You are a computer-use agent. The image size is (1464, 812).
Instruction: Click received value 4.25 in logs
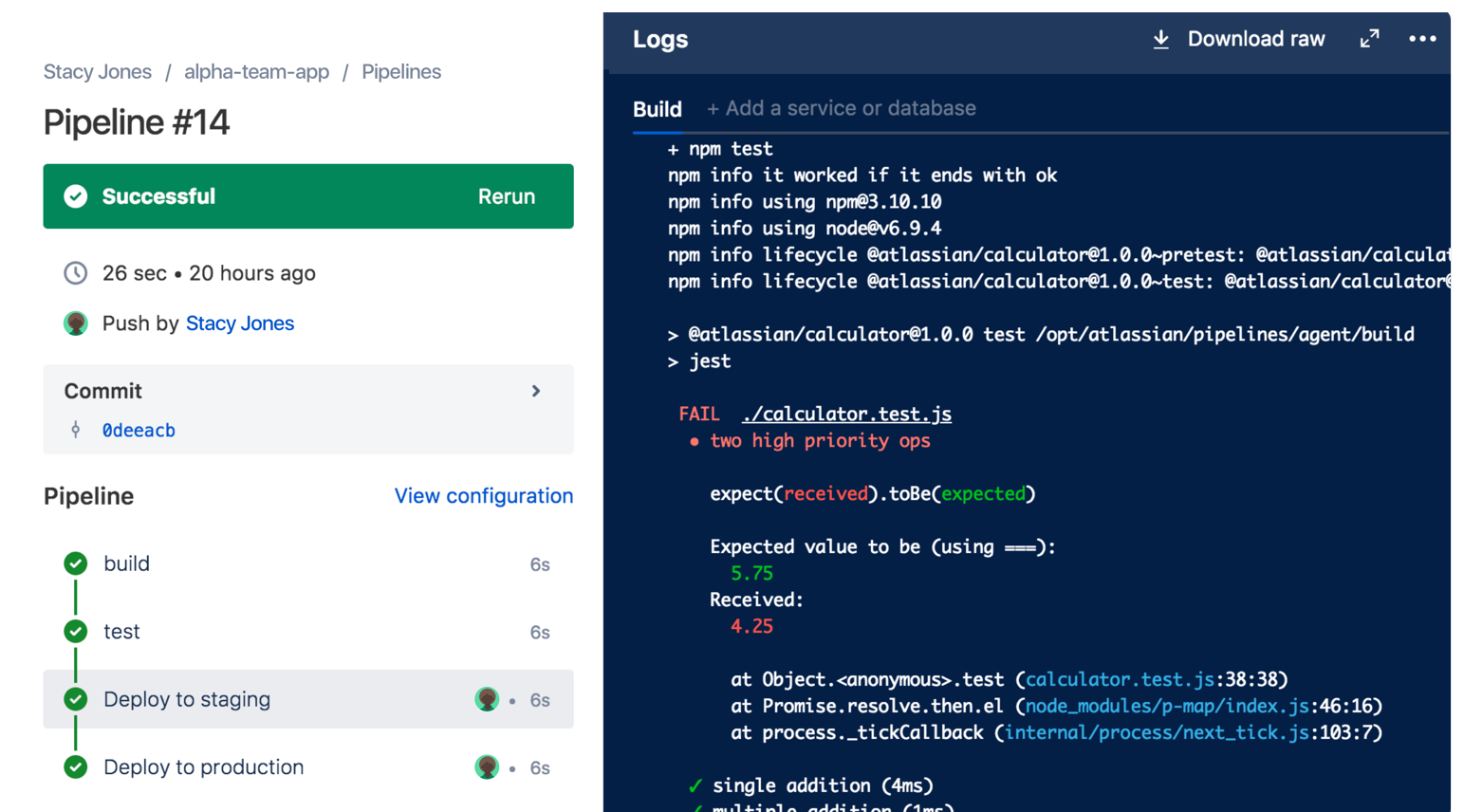(x=751, y=627)
